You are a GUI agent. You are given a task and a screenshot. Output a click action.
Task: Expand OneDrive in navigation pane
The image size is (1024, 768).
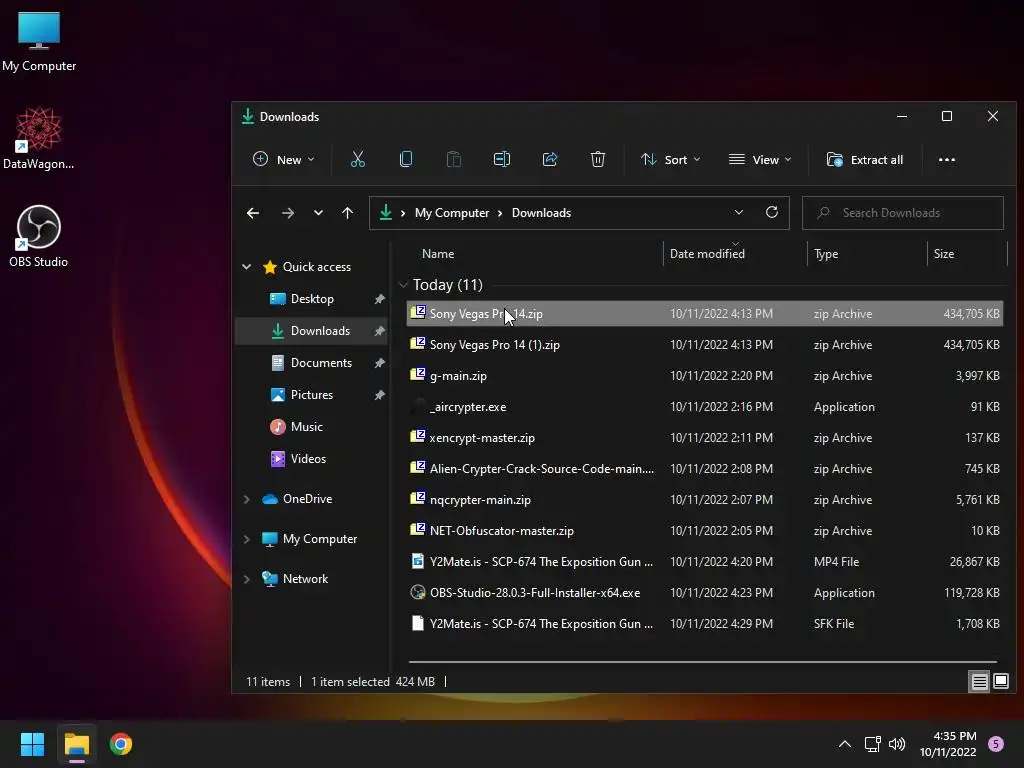pos(247,499)
